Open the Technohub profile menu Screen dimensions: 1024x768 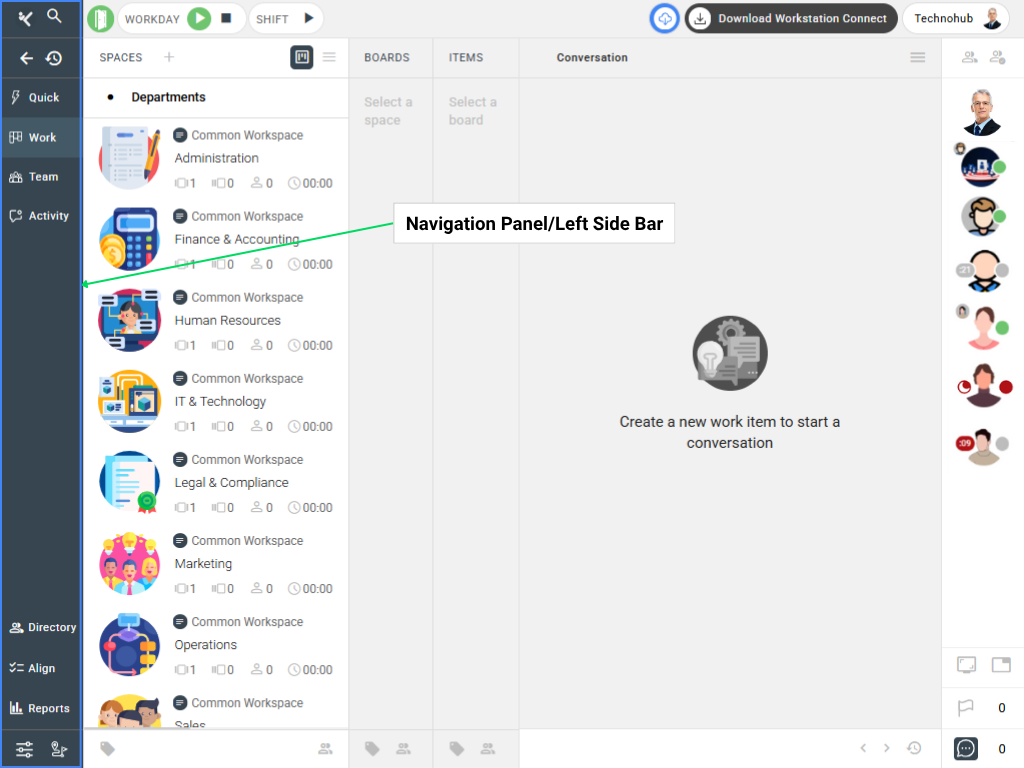pyautogui.click(x=955, y=18)
